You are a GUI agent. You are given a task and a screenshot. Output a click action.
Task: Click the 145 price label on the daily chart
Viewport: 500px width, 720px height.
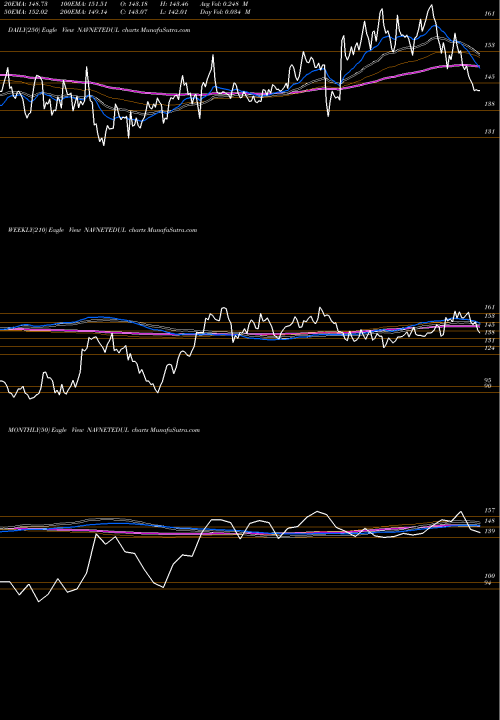click(x=489, y=77)
